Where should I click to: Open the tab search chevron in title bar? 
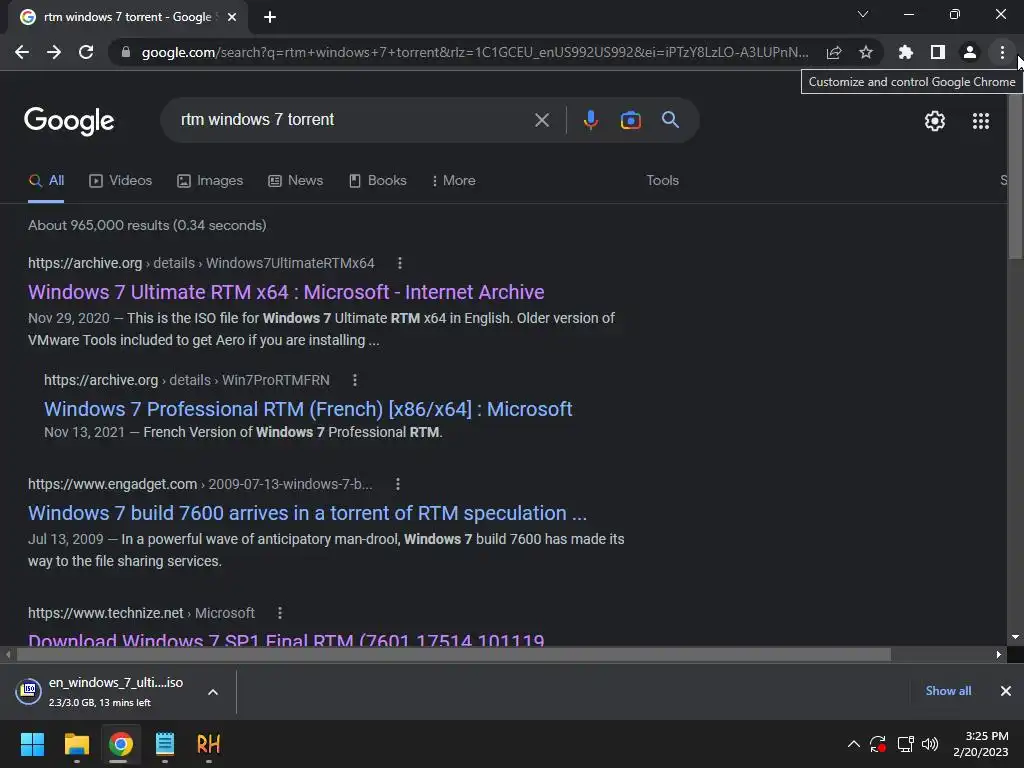[x=863, y=14]
